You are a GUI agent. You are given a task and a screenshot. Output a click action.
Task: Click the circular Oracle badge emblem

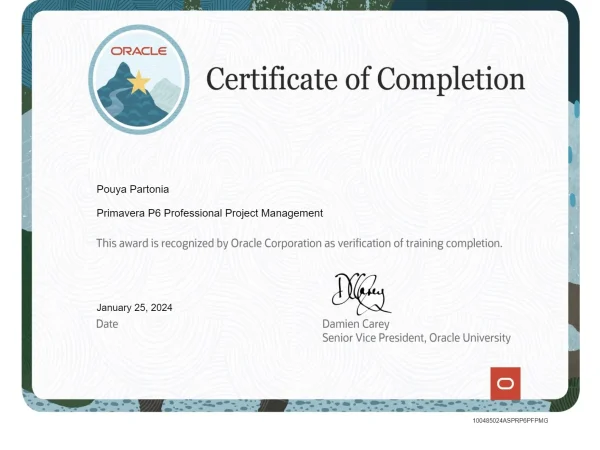pos(138,79)
